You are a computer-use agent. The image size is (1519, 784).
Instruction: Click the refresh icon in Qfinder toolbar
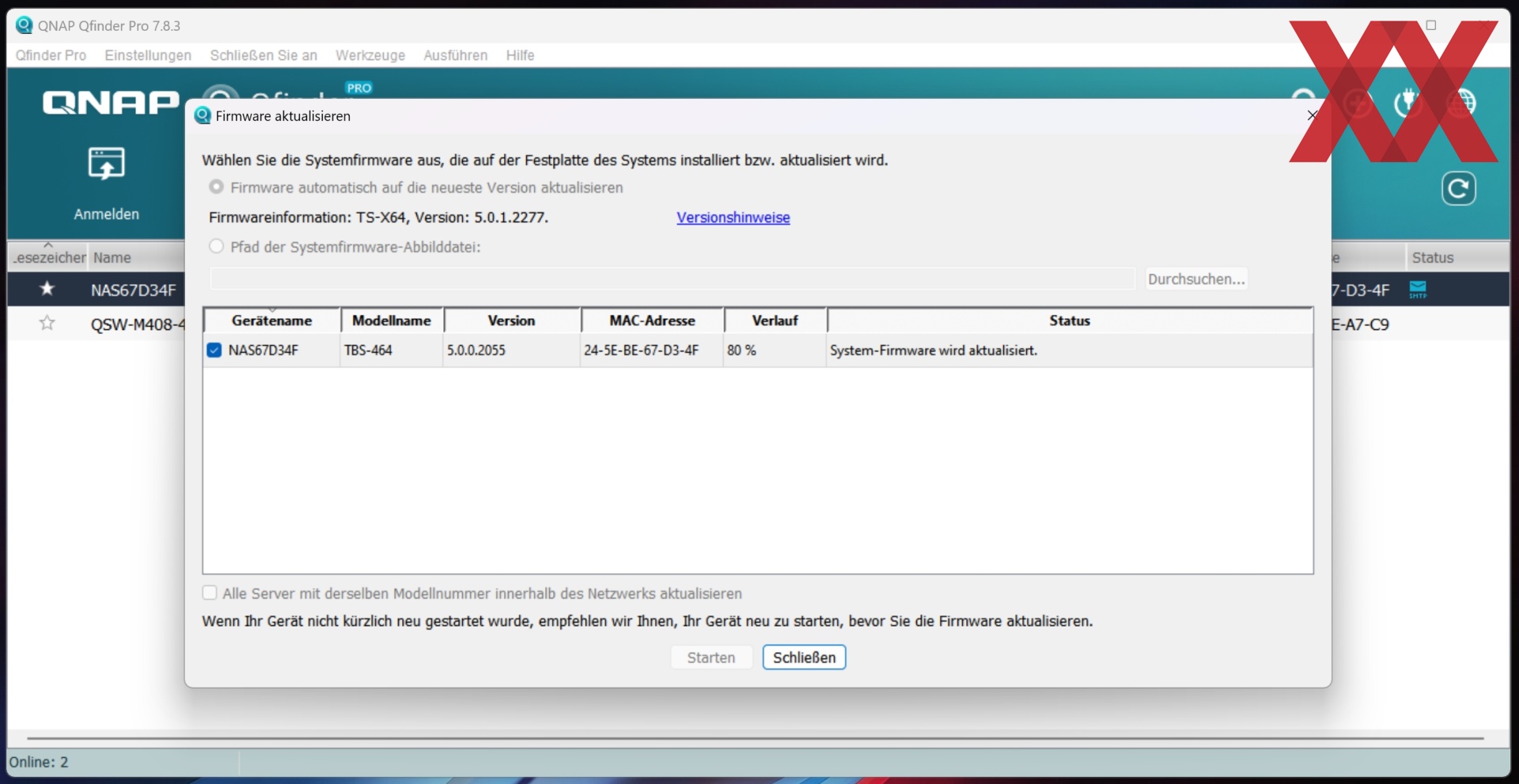click(1458, 188)
